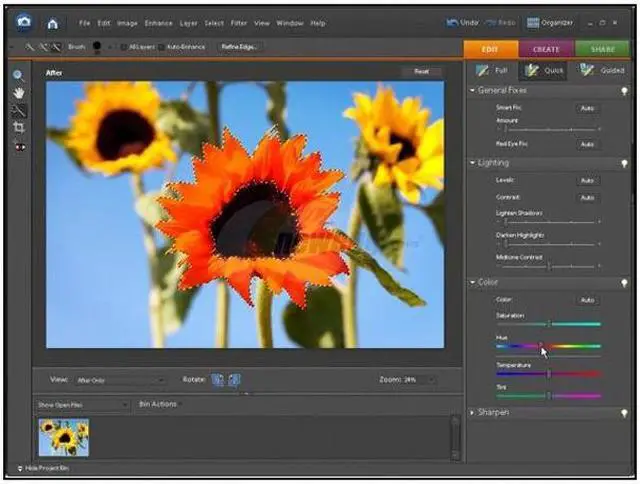Choose the New Selection brush mode icon
The height and width of the screenshot is (484, 640).
[29, 47]
